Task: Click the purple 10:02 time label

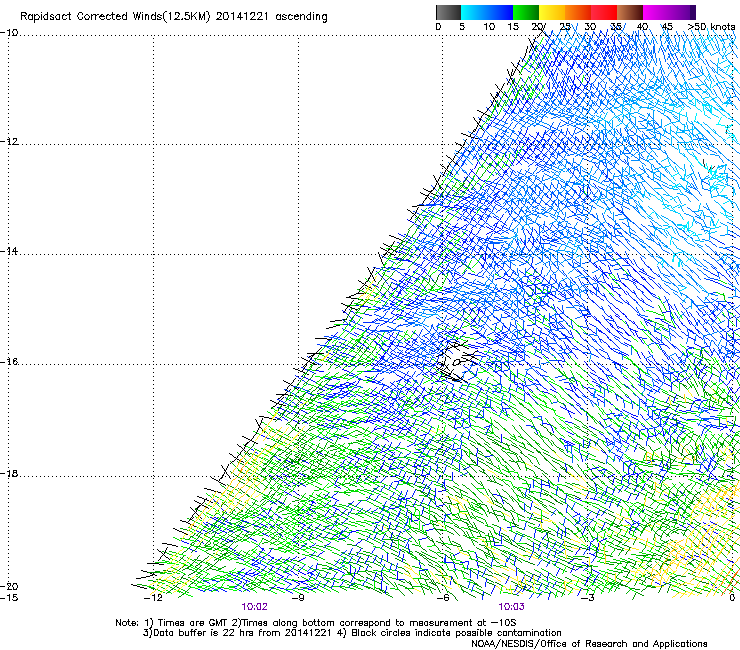Action: click(x=254, y=607)
